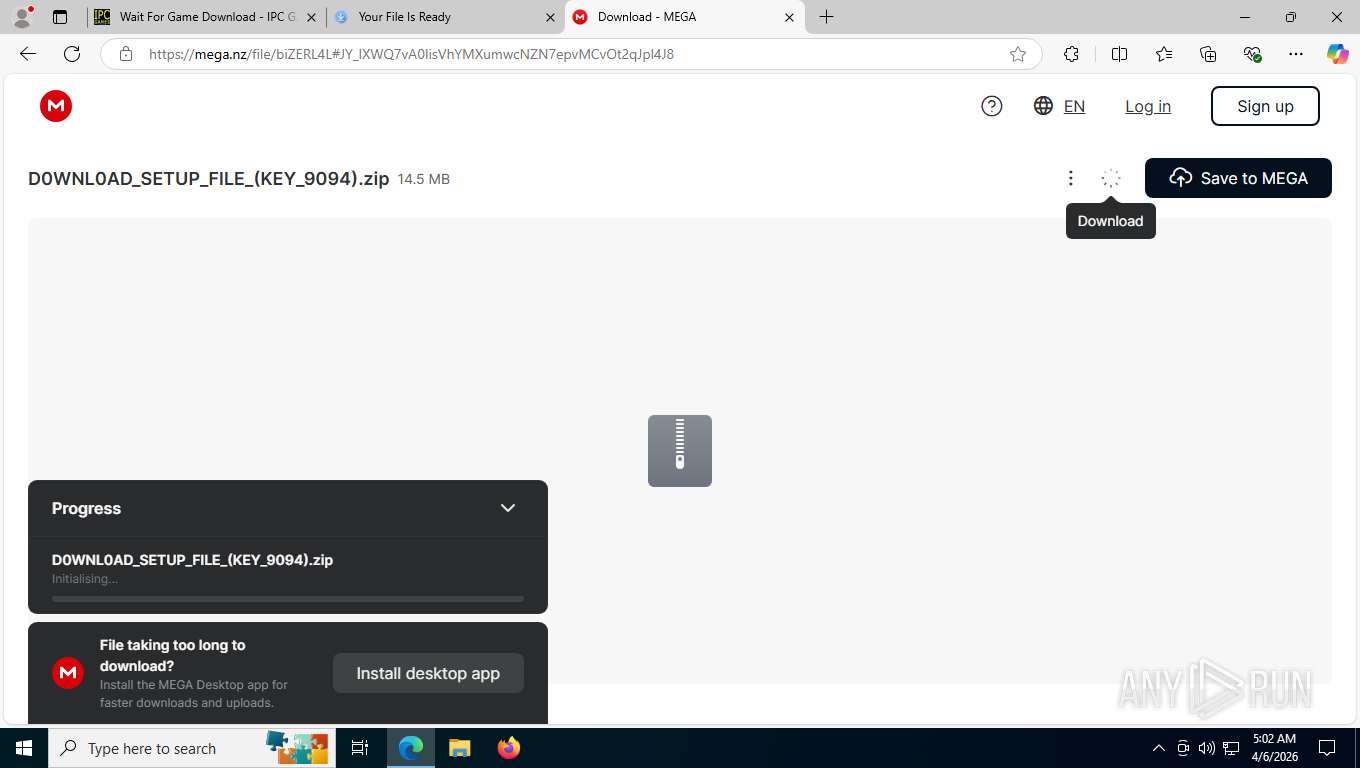Open a new browser tab
1360x768 pixels.
coord(826,17)
